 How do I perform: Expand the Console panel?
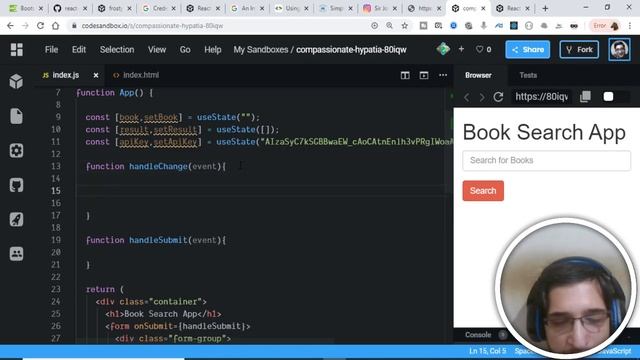click(478, 335)
